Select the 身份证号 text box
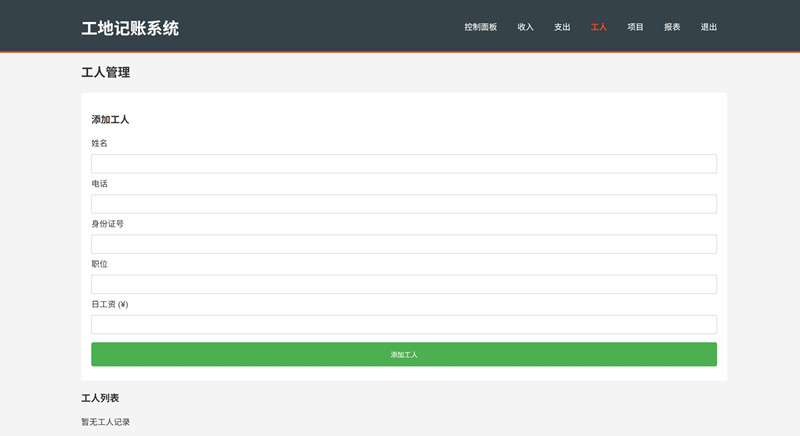The height and width of the screenshot is (436, 800). [x=404, y=244]
